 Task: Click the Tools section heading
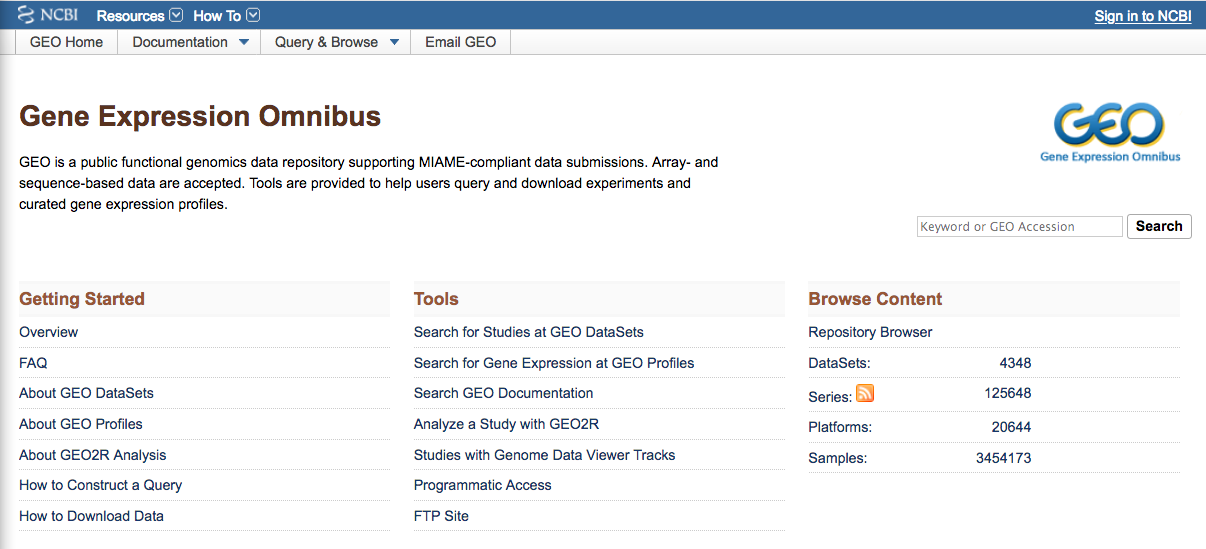pos(436,299)
